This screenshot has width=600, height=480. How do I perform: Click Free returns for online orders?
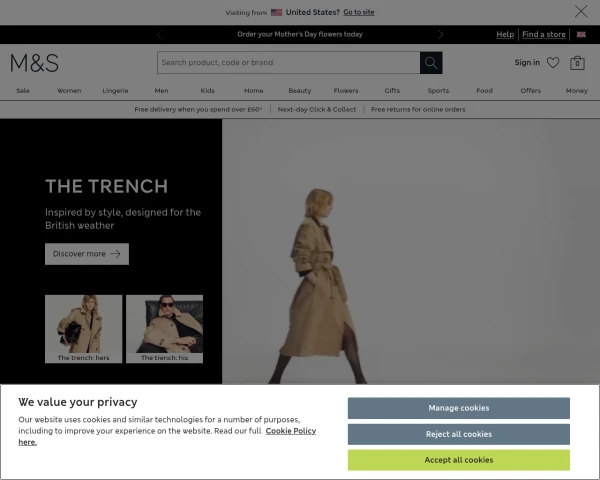click(x=418, y=109)
